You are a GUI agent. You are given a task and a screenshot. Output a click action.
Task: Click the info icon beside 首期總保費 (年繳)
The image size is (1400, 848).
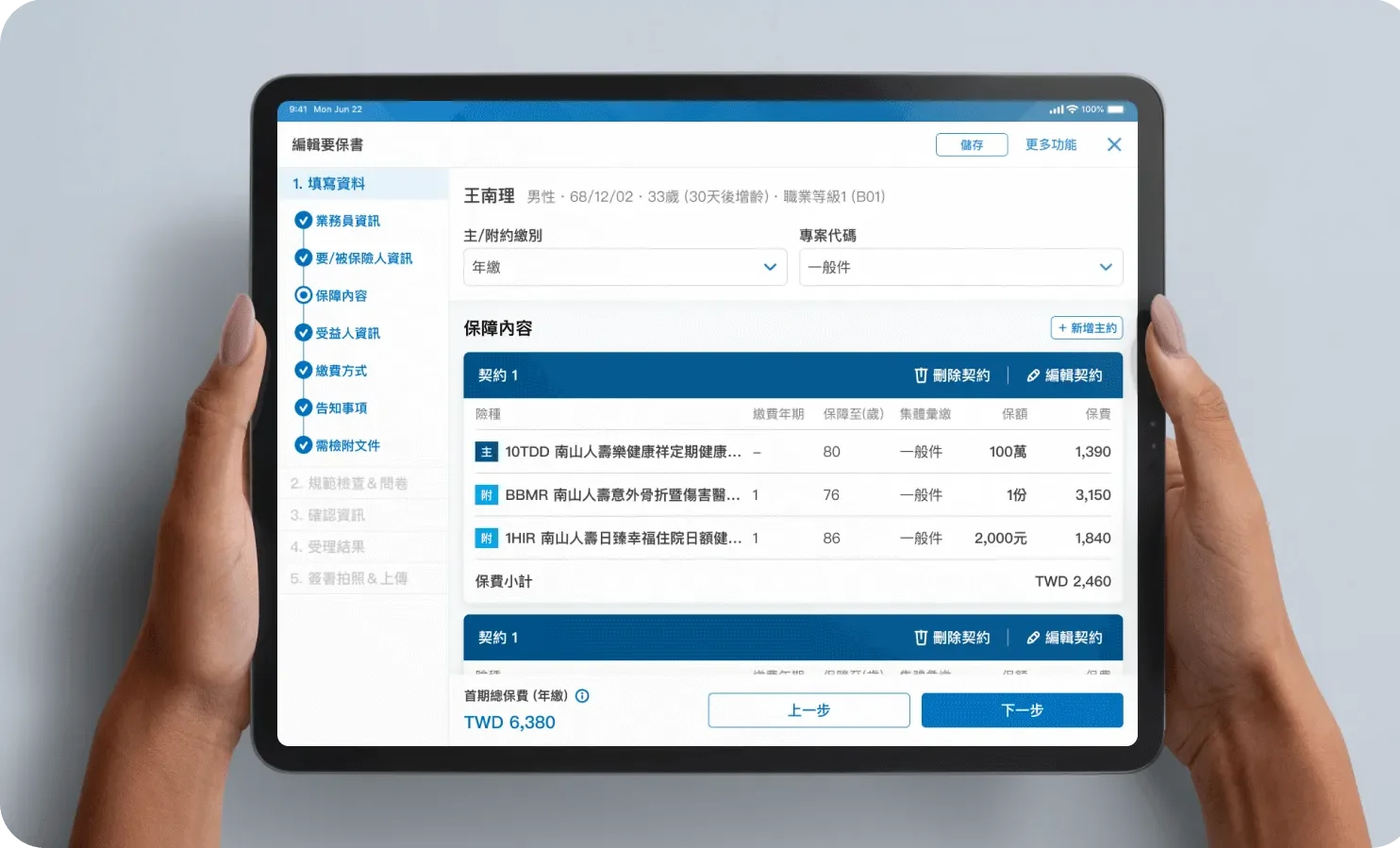pyautogui.click(x=582, y=696)
